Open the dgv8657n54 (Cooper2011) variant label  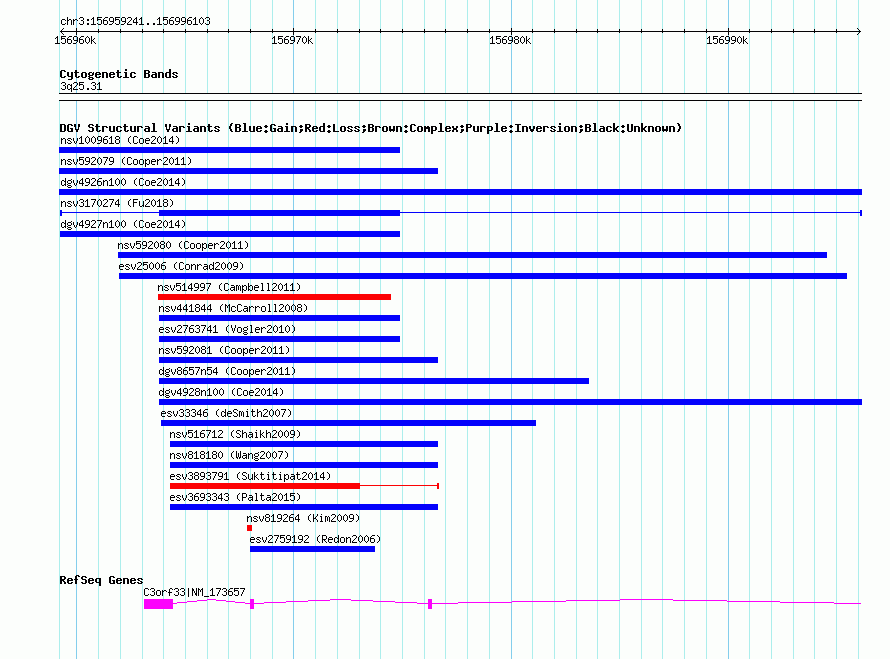tap(227, 371)
